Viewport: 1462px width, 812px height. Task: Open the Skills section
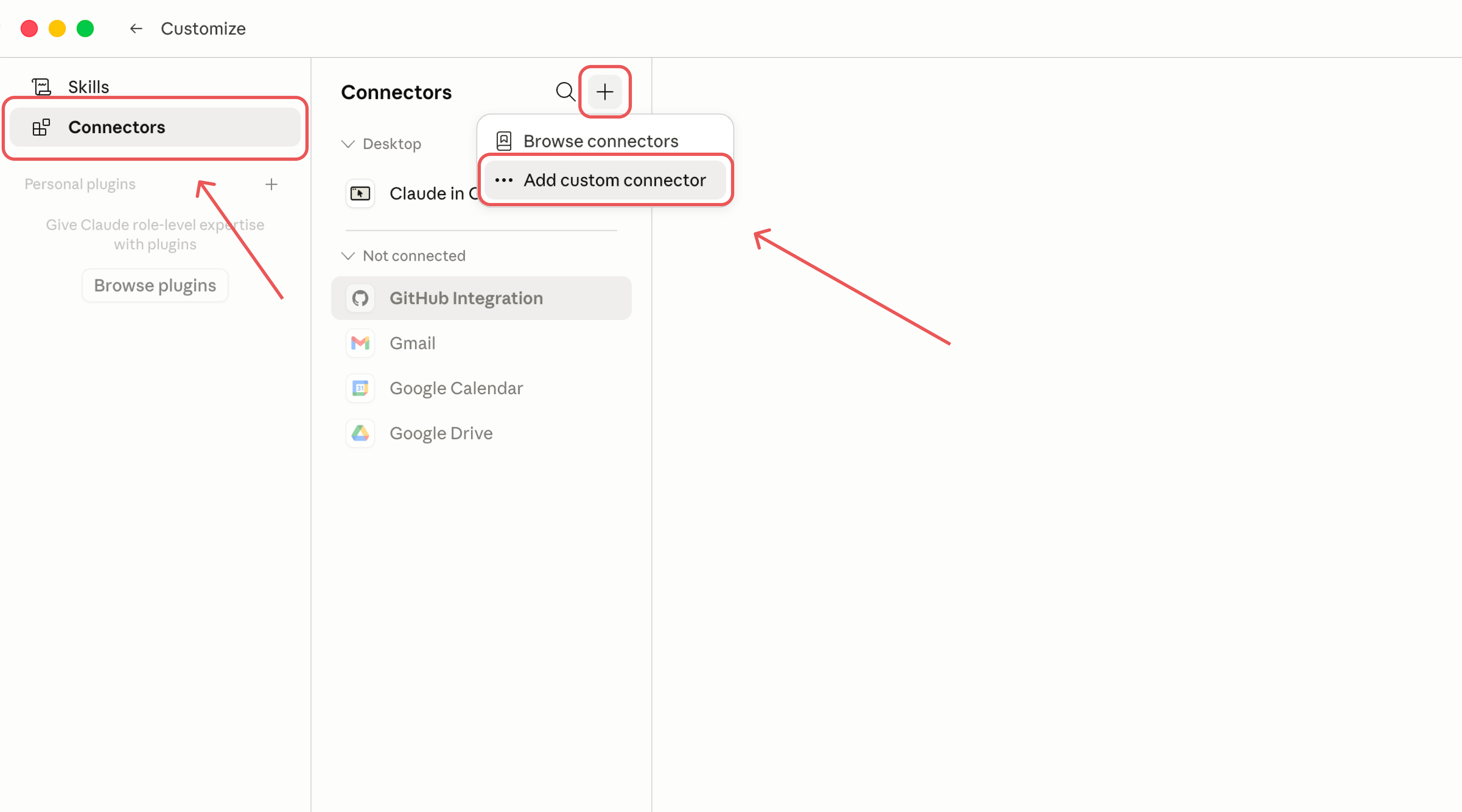(x=155, y=87)
